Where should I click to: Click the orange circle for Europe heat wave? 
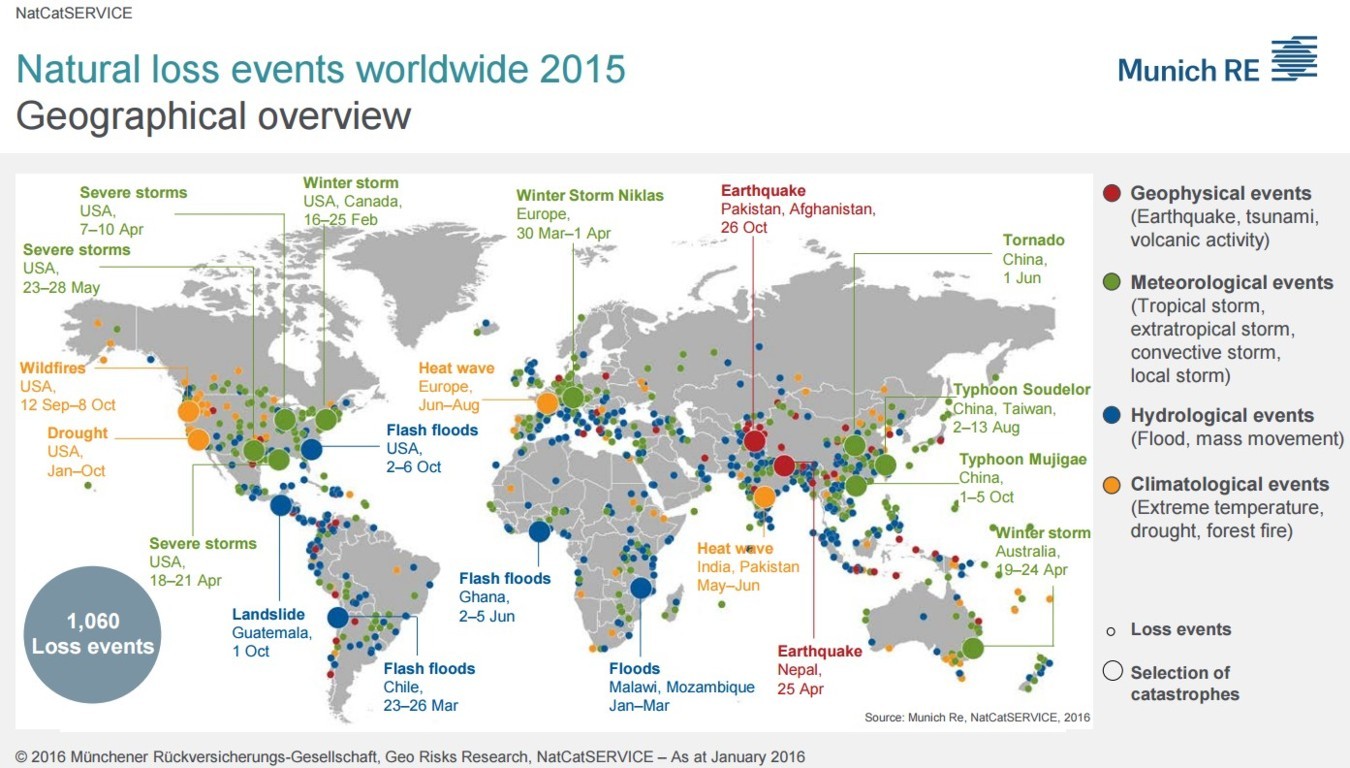(x=547, y=404)
